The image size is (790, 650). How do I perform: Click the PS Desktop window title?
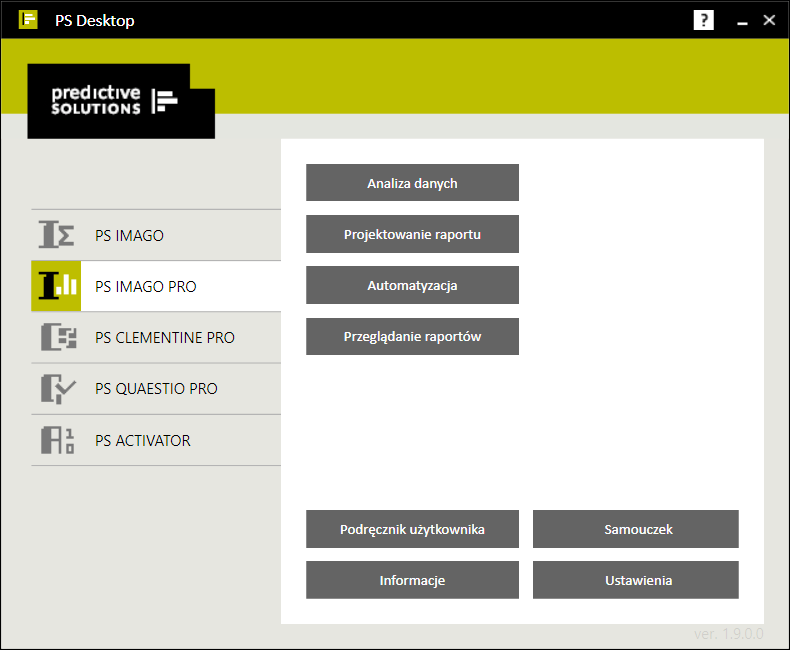point(95,21)
